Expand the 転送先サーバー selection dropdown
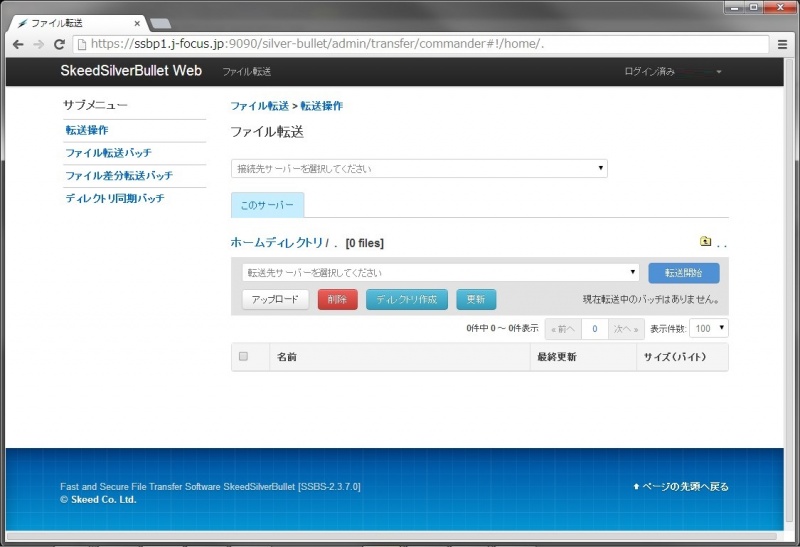 [440, 272]
